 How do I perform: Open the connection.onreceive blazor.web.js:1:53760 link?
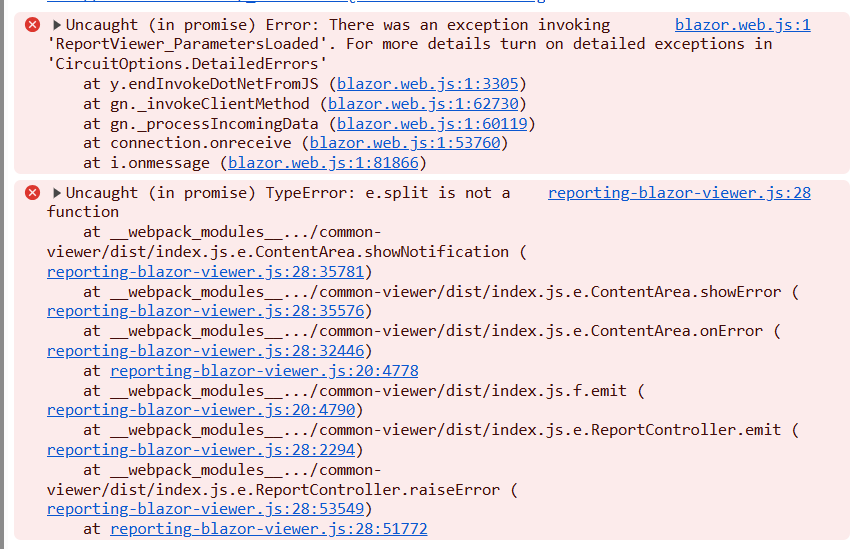(403, 143)
